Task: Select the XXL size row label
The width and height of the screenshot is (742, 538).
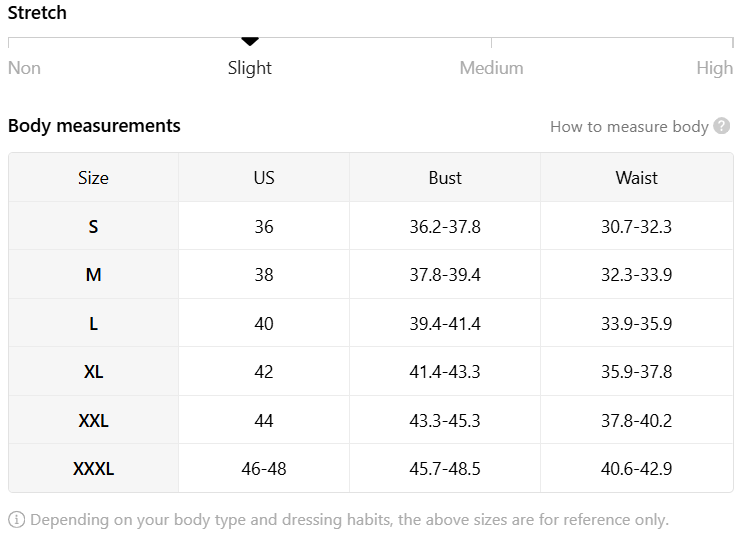Action: click(93, 421)
